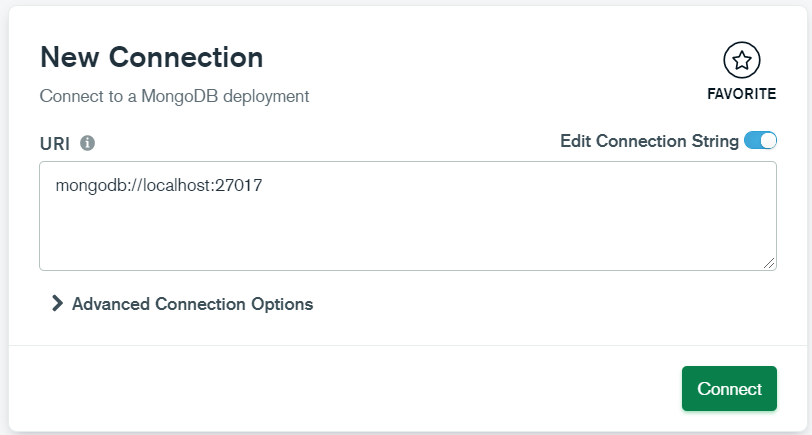Image resolution: width=812 pixels, height=435 pixels.
Task: Click the word Options in the expander label
Action: [x=283, y=304]
